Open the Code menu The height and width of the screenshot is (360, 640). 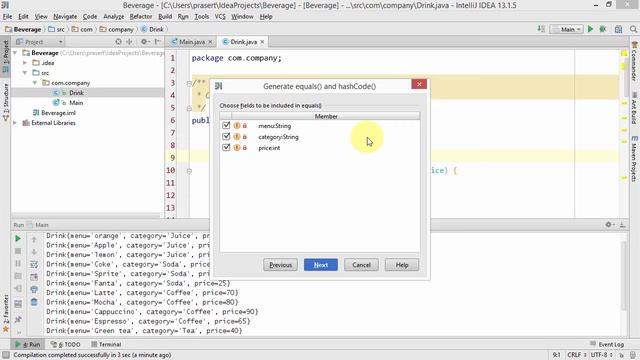[x=90, y=16]
